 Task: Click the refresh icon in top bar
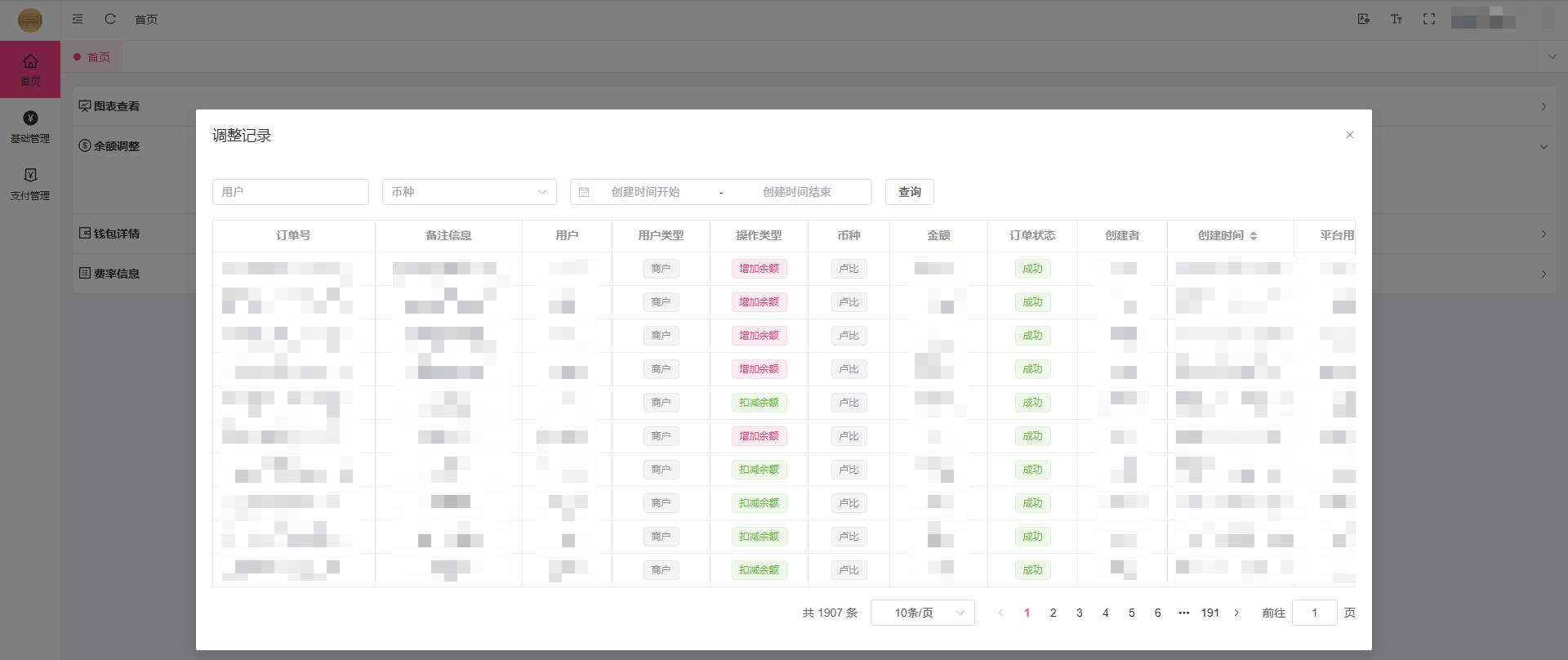tap(110, 19)
